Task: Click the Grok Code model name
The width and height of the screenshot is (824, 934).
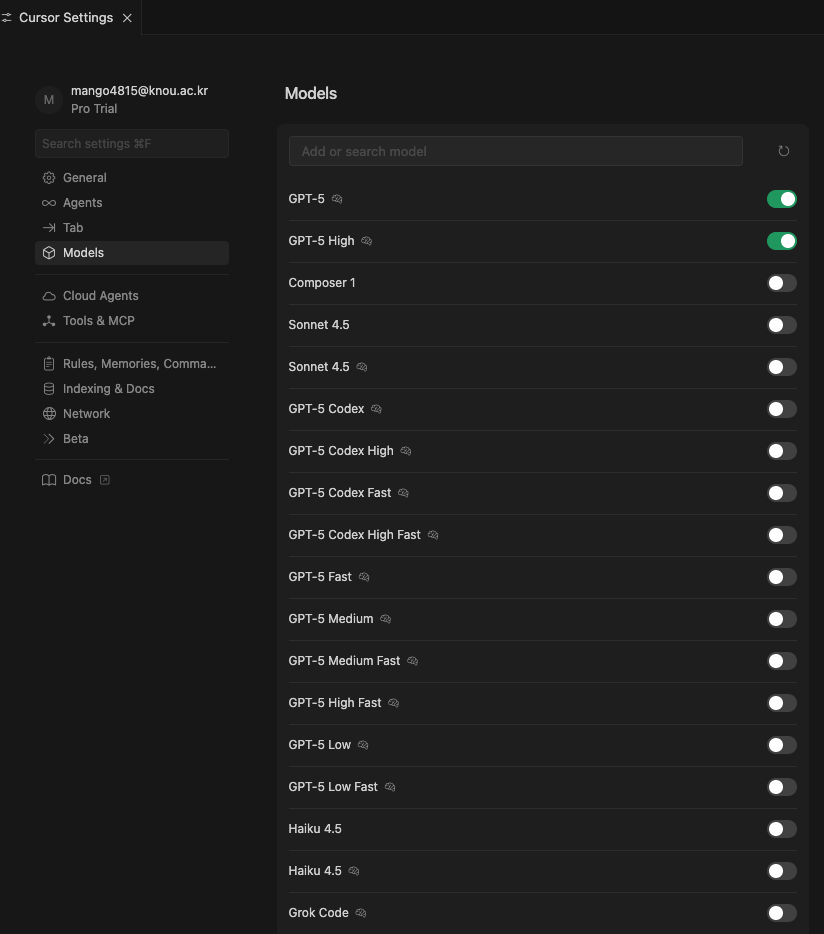Action: [x=318, y=913]
